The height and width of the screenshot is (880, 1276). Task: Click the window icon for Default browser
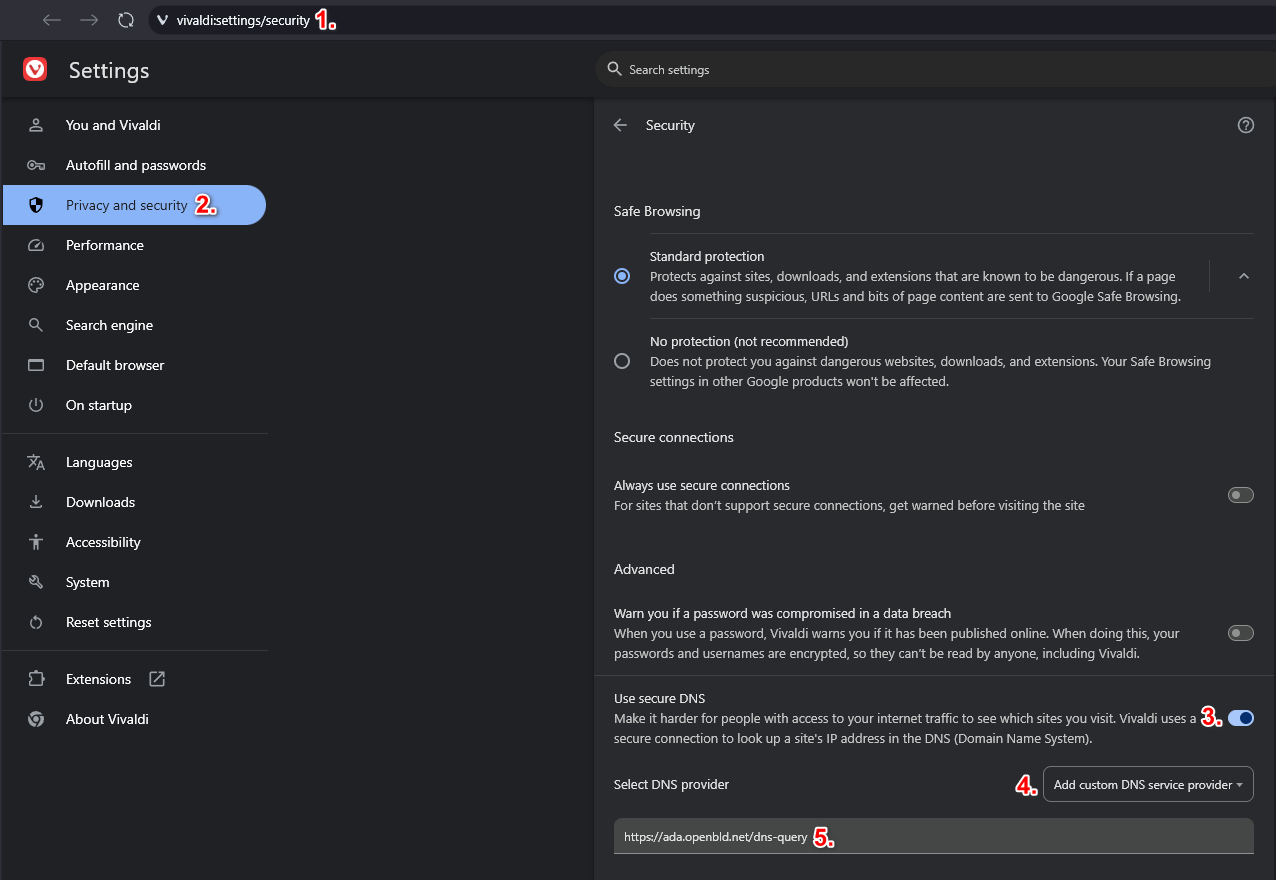coord(36,365)
